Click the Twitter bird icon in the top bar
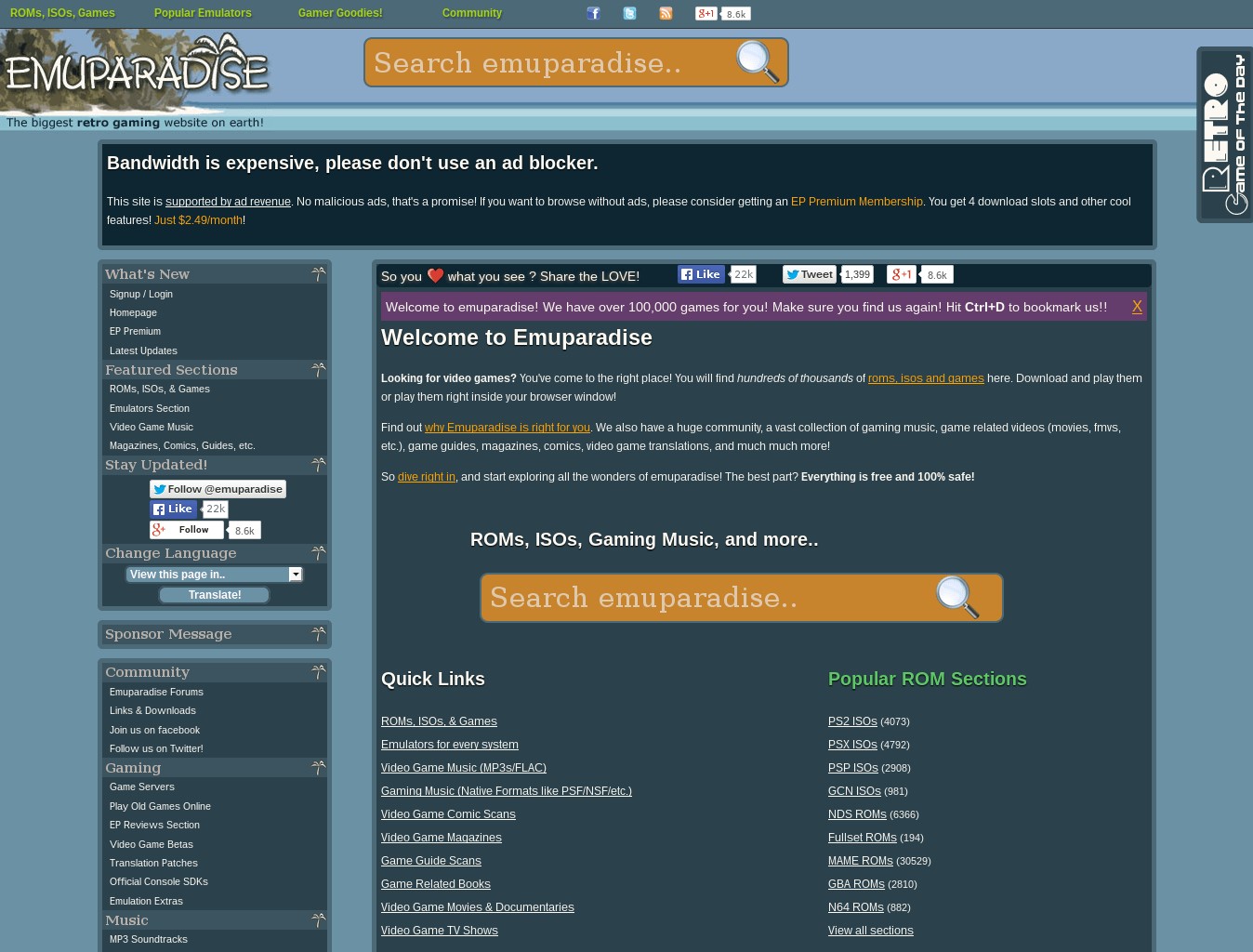This screenshot has width=1253, height=952. pos(629,13)
